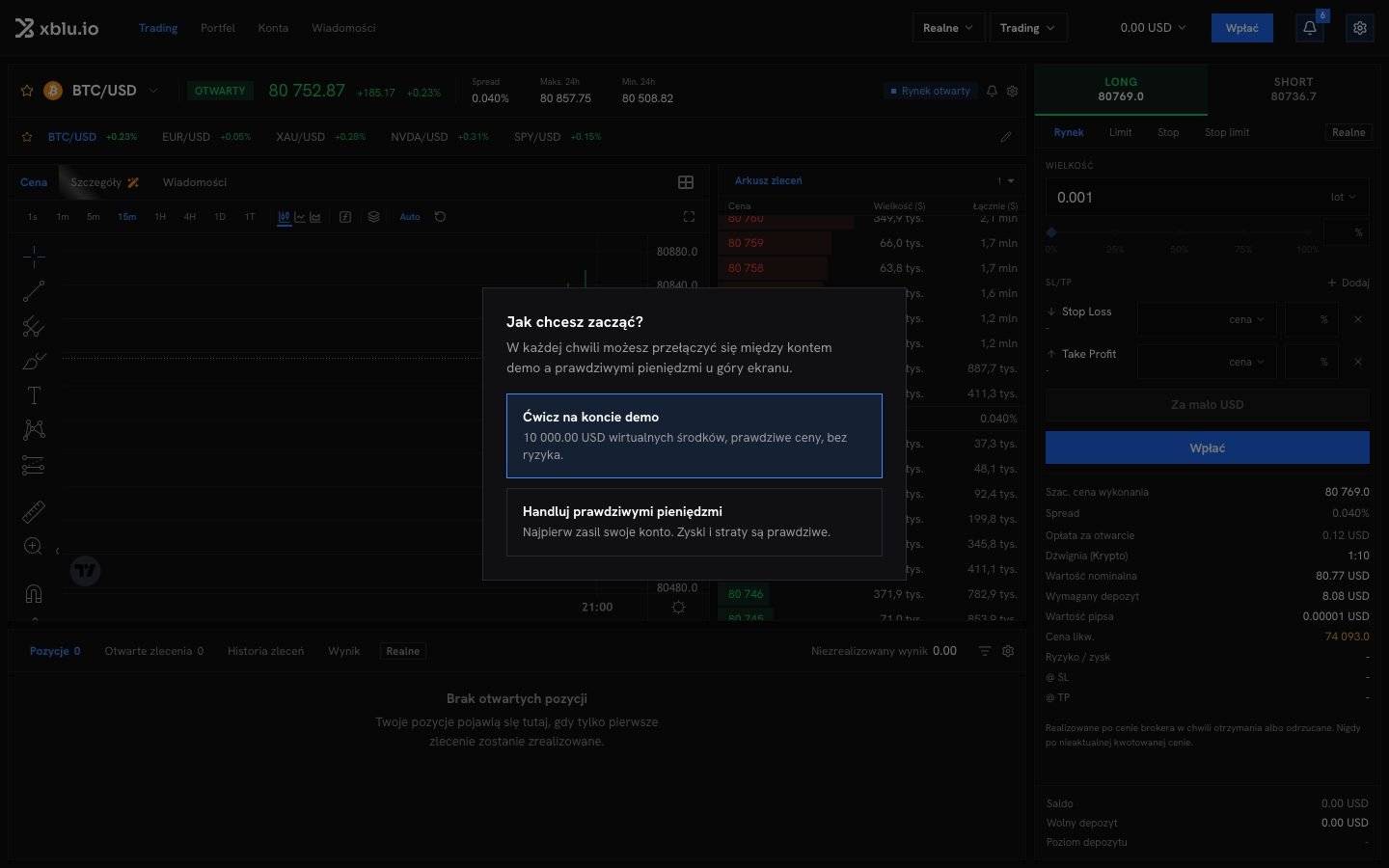Open the Portfel menu
This screenshot has height=868, width=1389.
218,28
